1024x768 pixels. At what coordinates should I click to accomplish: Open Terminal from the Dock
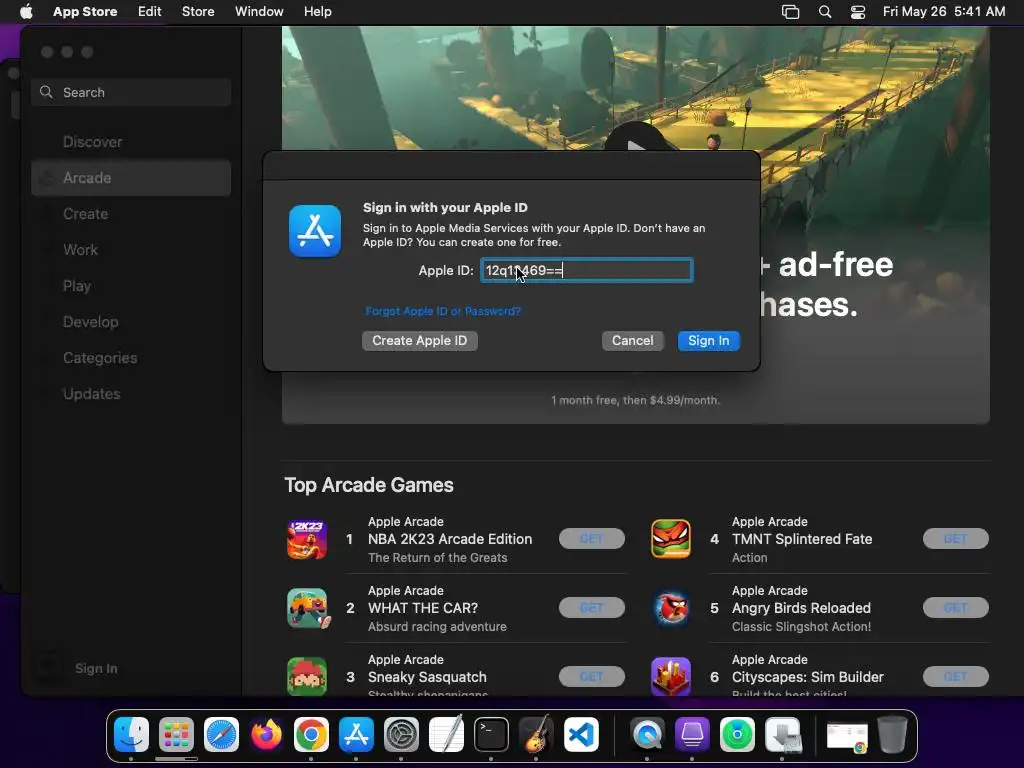pos(491,735)
